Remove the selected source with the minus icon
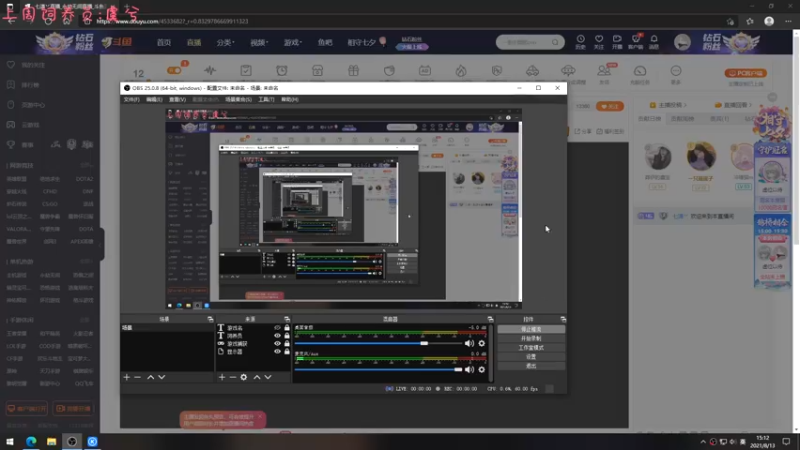This screenshot has width=800, height=450. pos(233,377)
